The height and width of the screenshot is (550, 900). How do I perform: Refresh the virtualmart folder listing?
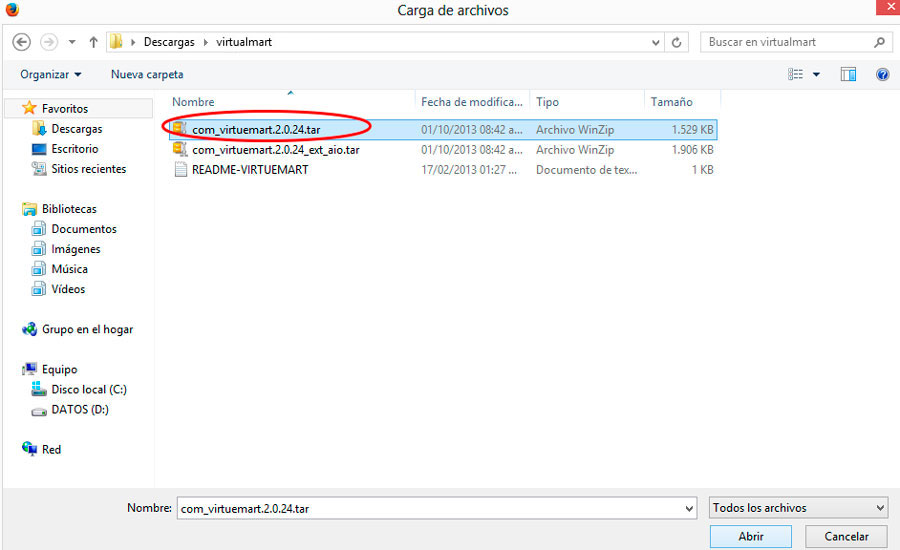[x=677, y=43]
